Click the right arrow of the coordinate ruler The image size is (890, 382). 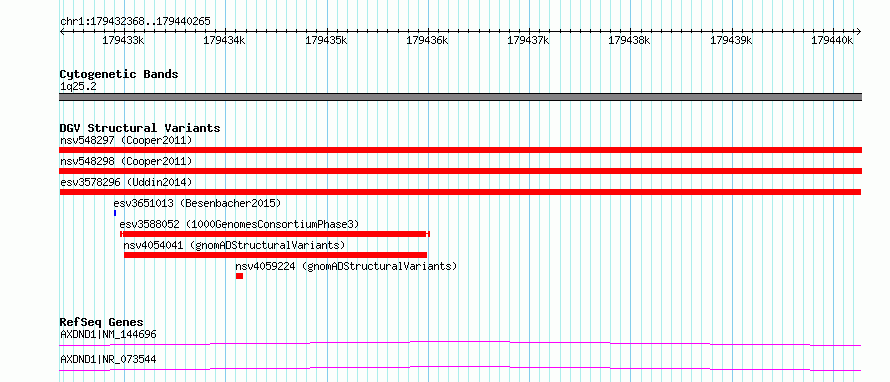pos(858,31)
